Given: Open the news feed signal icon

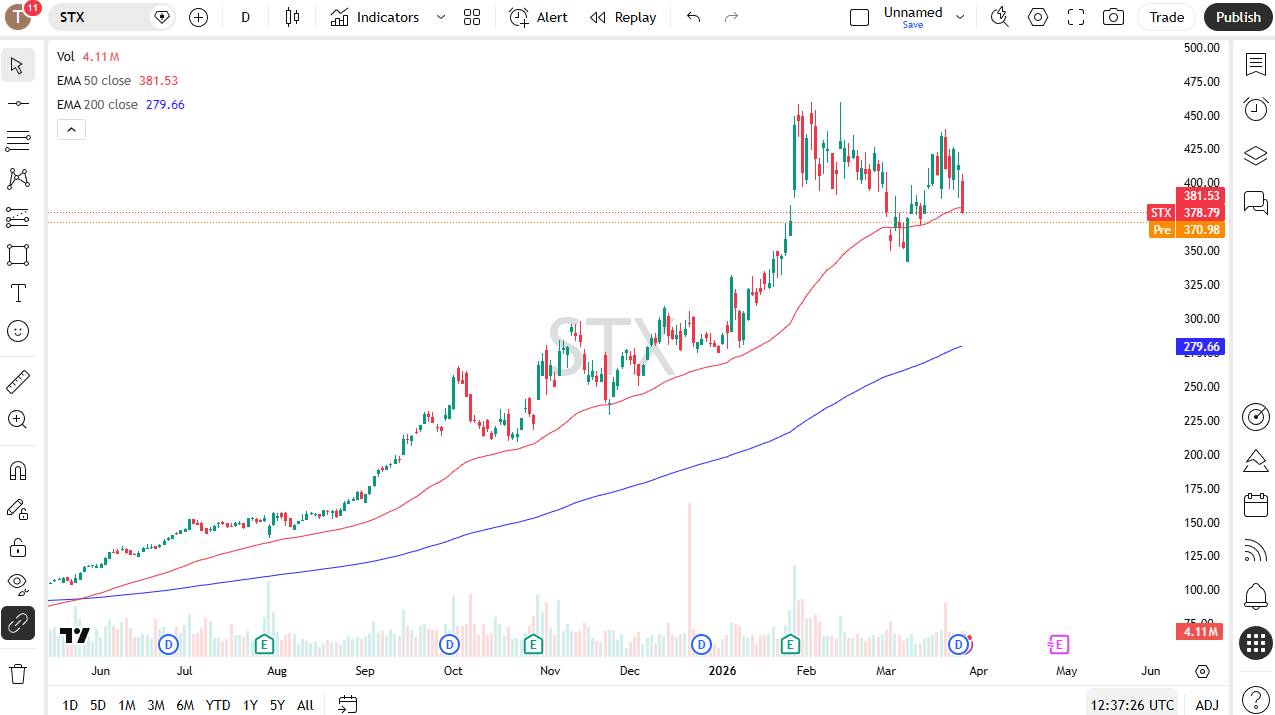Looking at the screenshot, I should [1256, 550].
